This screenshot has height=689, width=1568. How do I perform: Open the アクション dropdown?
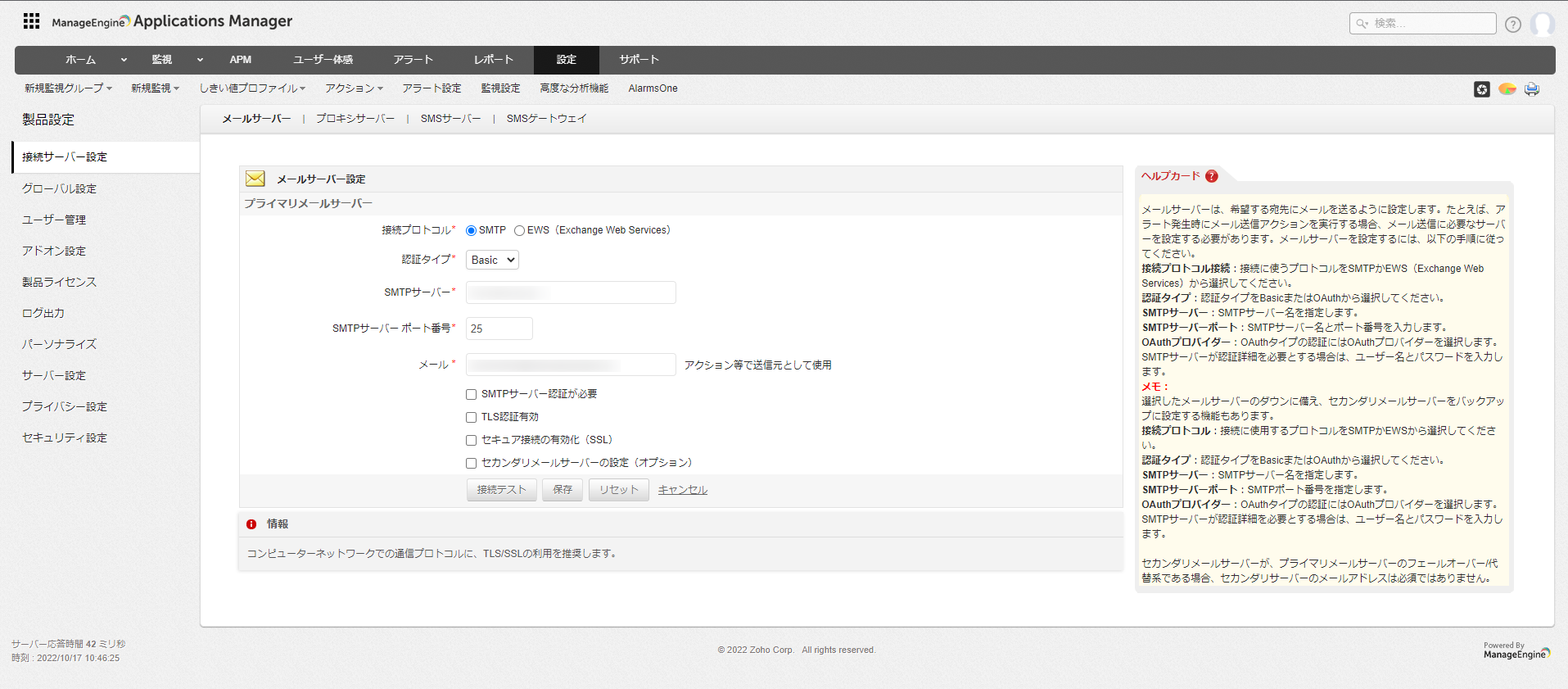click(354, 88)
